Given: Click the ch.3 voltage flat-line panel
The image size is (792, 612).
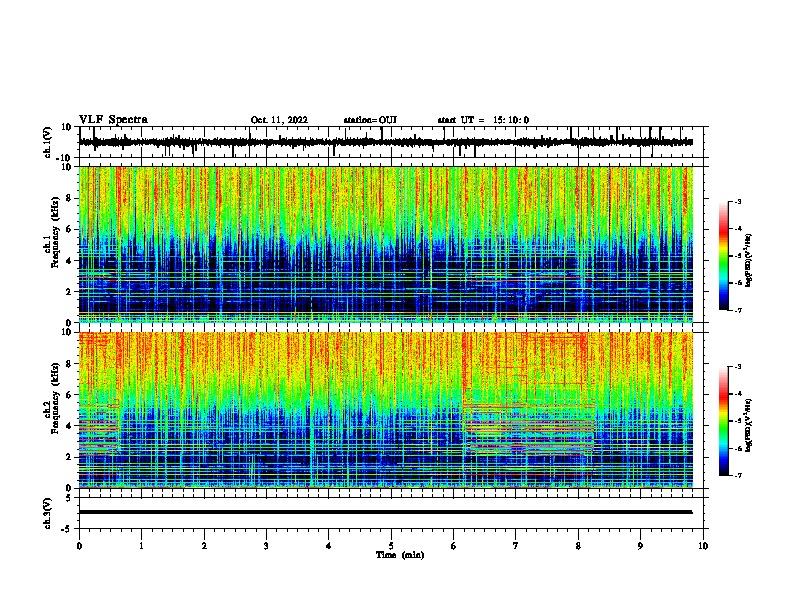Looking at the screenshot, I should pos(391,513).
